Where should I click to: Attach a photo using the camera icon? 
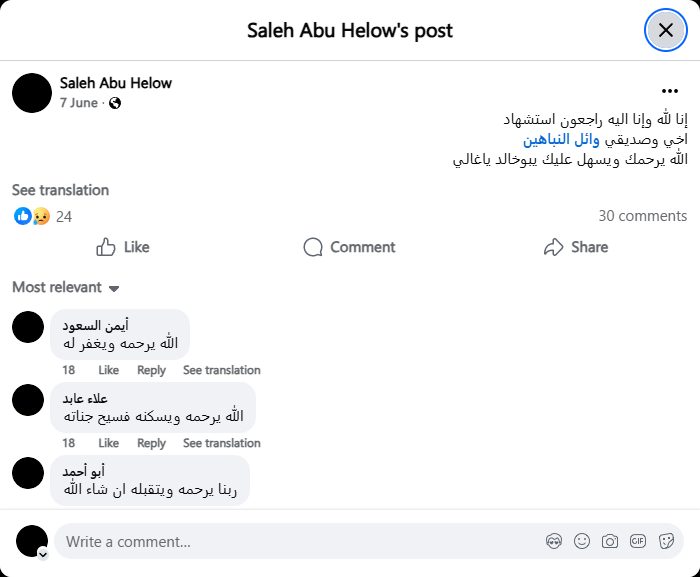(x=610, y=541)
